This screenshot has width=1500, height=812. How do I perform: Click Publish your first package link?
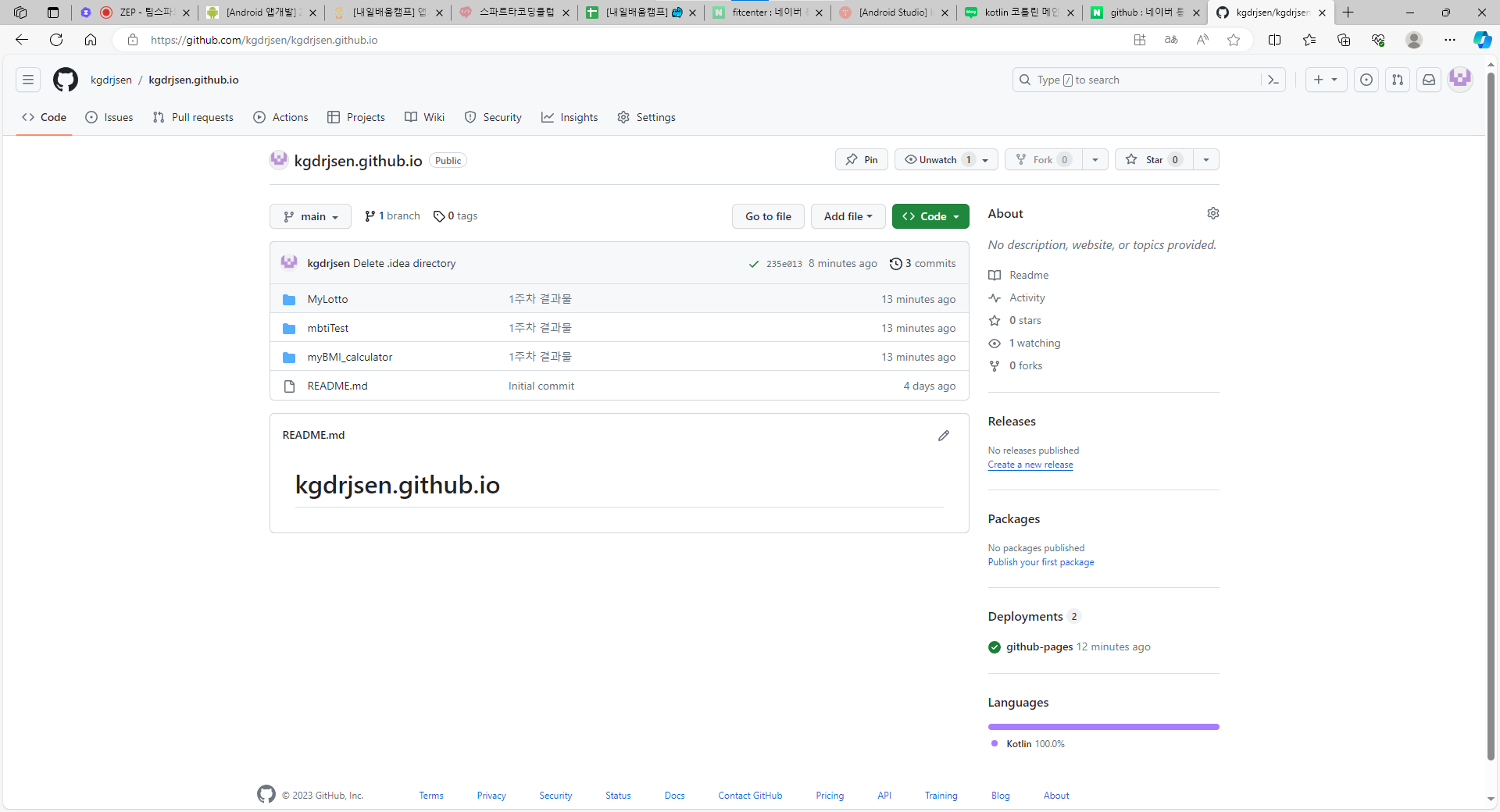[1041, 562]
